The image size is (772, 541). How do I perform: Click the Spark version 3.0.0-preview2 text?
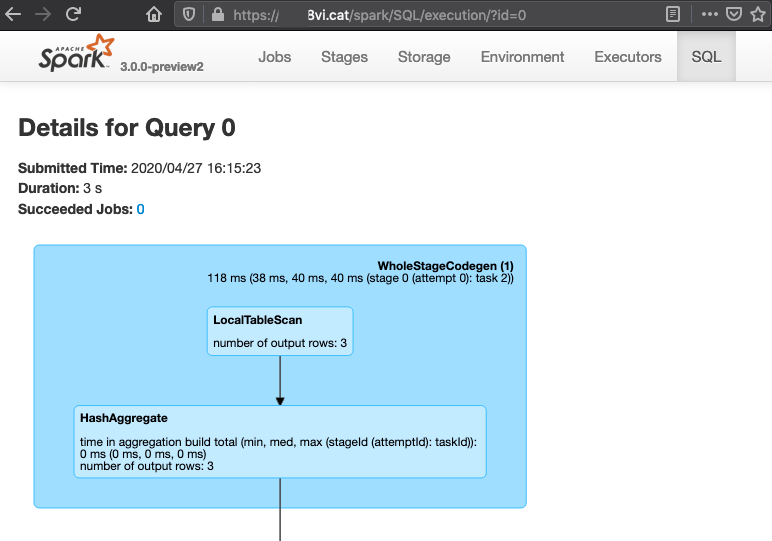[x=162, y=66]
